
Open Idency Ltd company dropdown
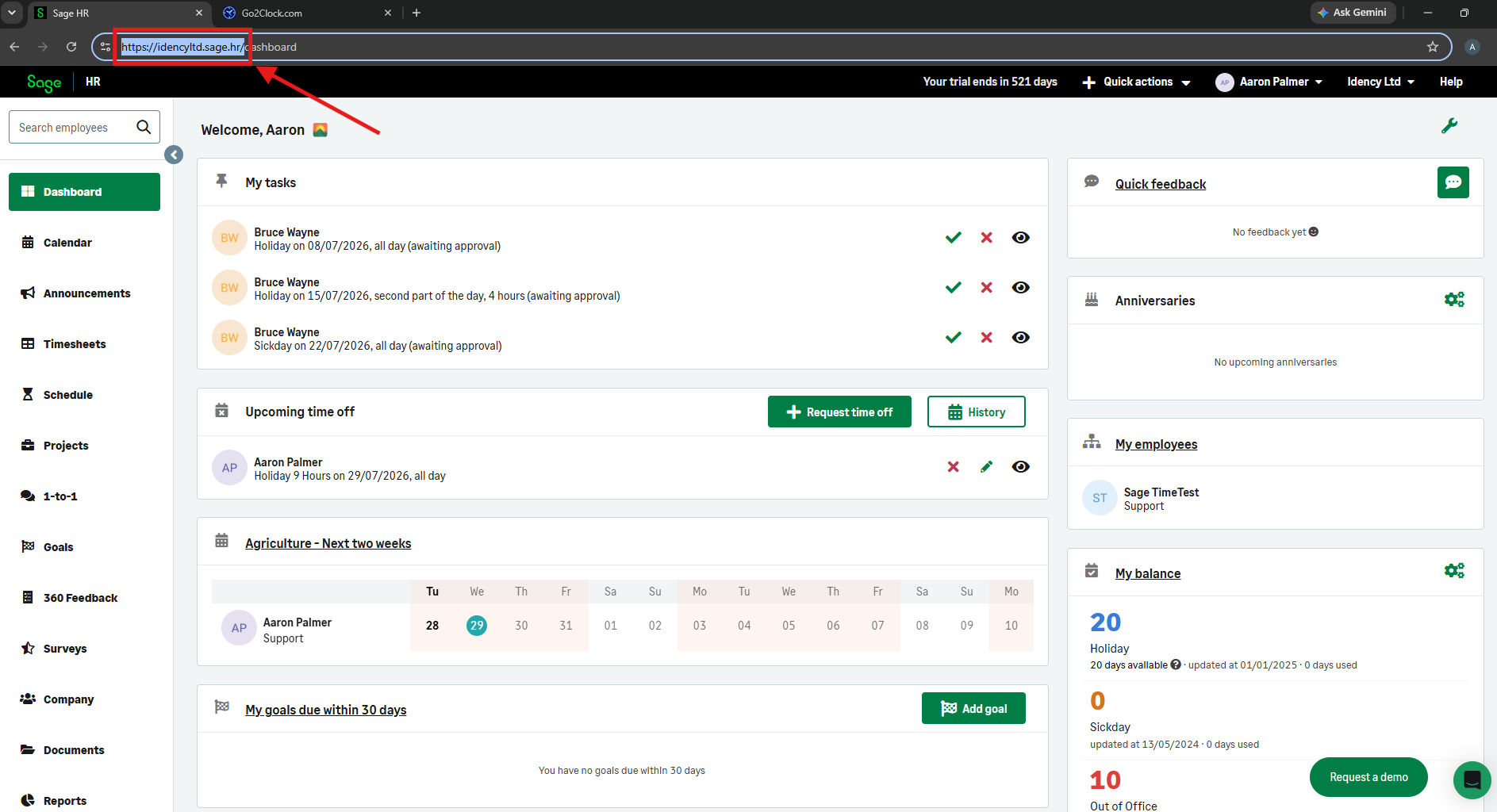pyautogui.click(x=1381, y=82)
